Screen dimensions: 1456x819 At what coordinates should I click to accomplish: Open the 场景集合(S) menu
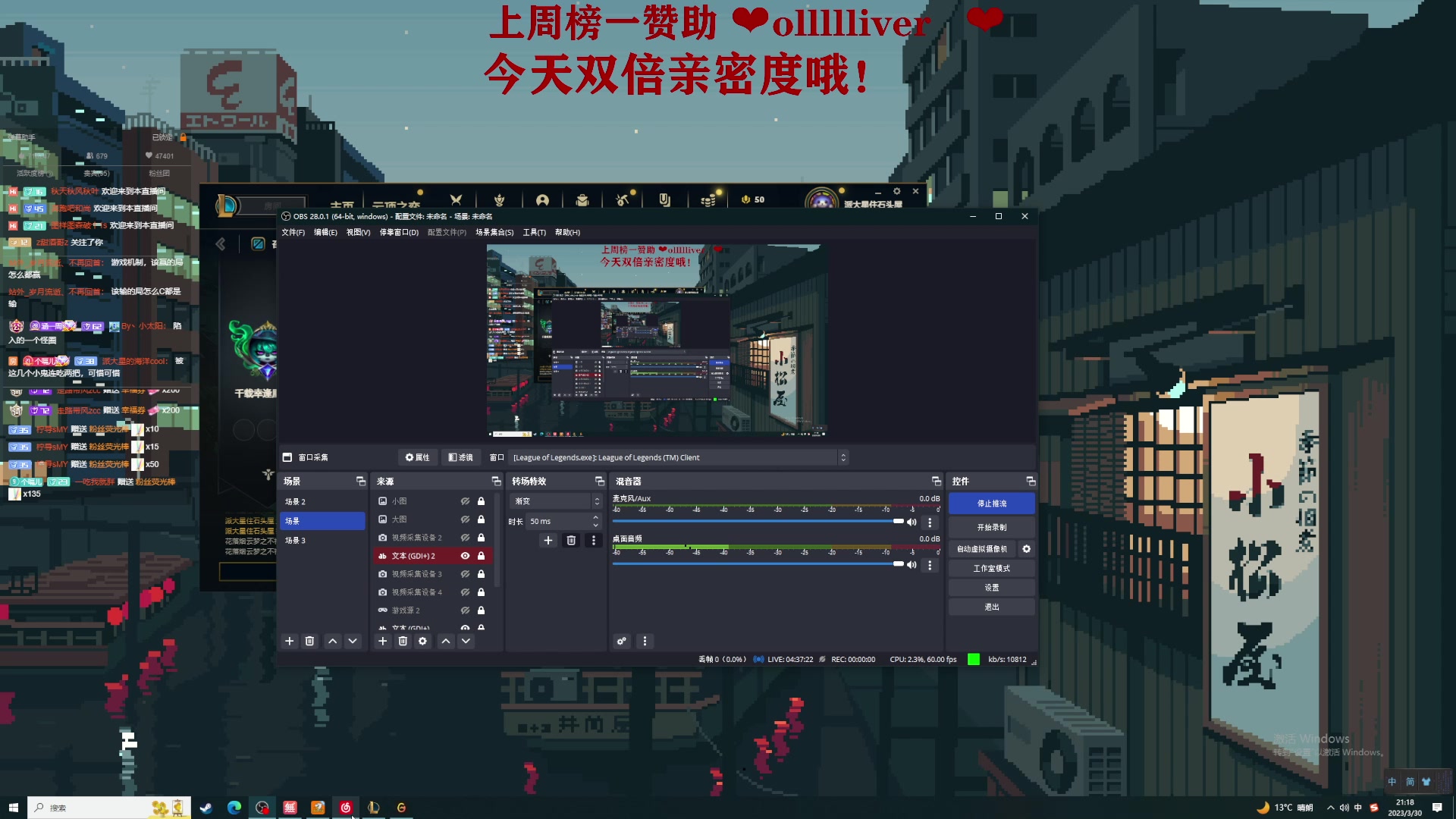(x=494, y=233)
